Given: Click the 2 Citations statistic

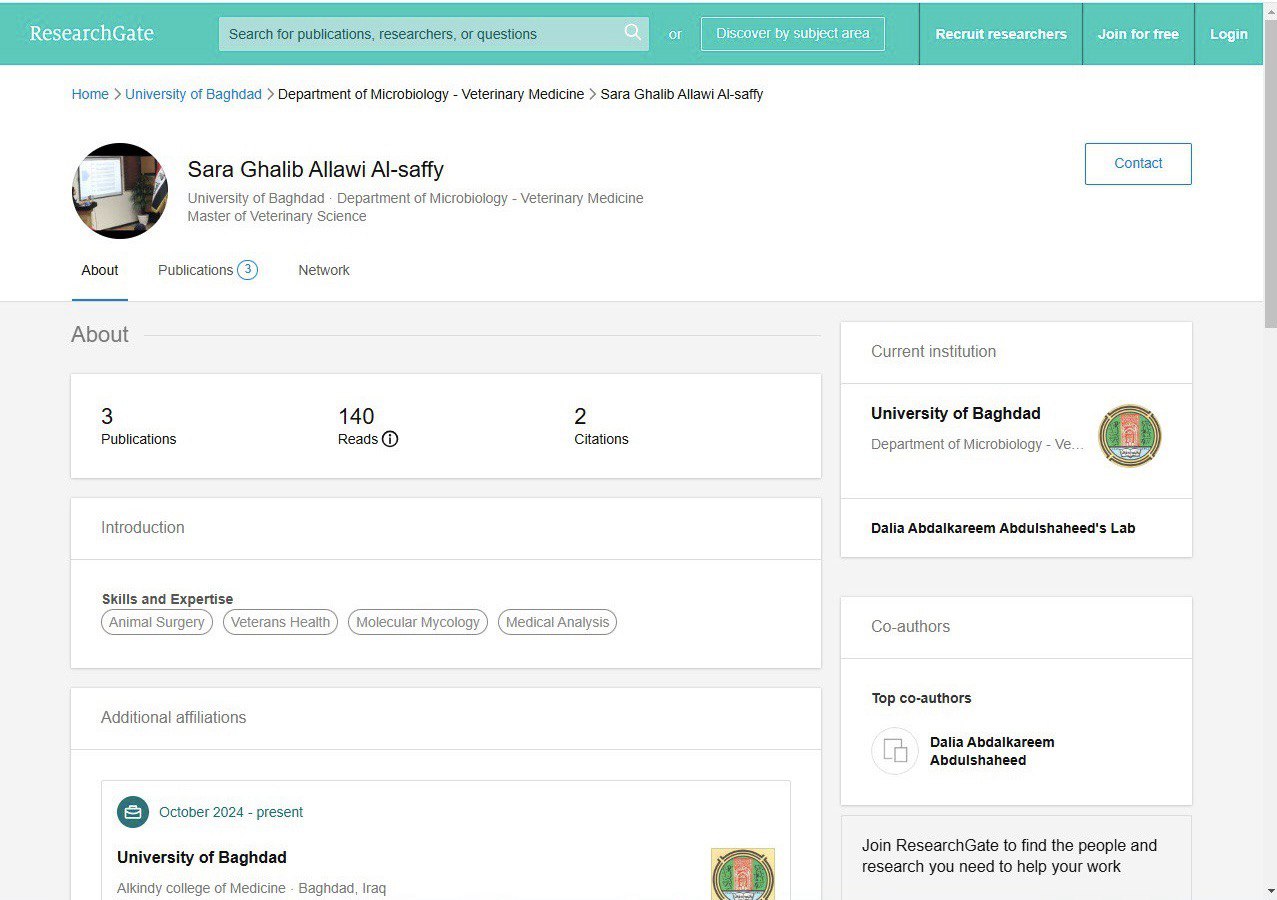Looking at the screenshot, I should pos(601,426).
